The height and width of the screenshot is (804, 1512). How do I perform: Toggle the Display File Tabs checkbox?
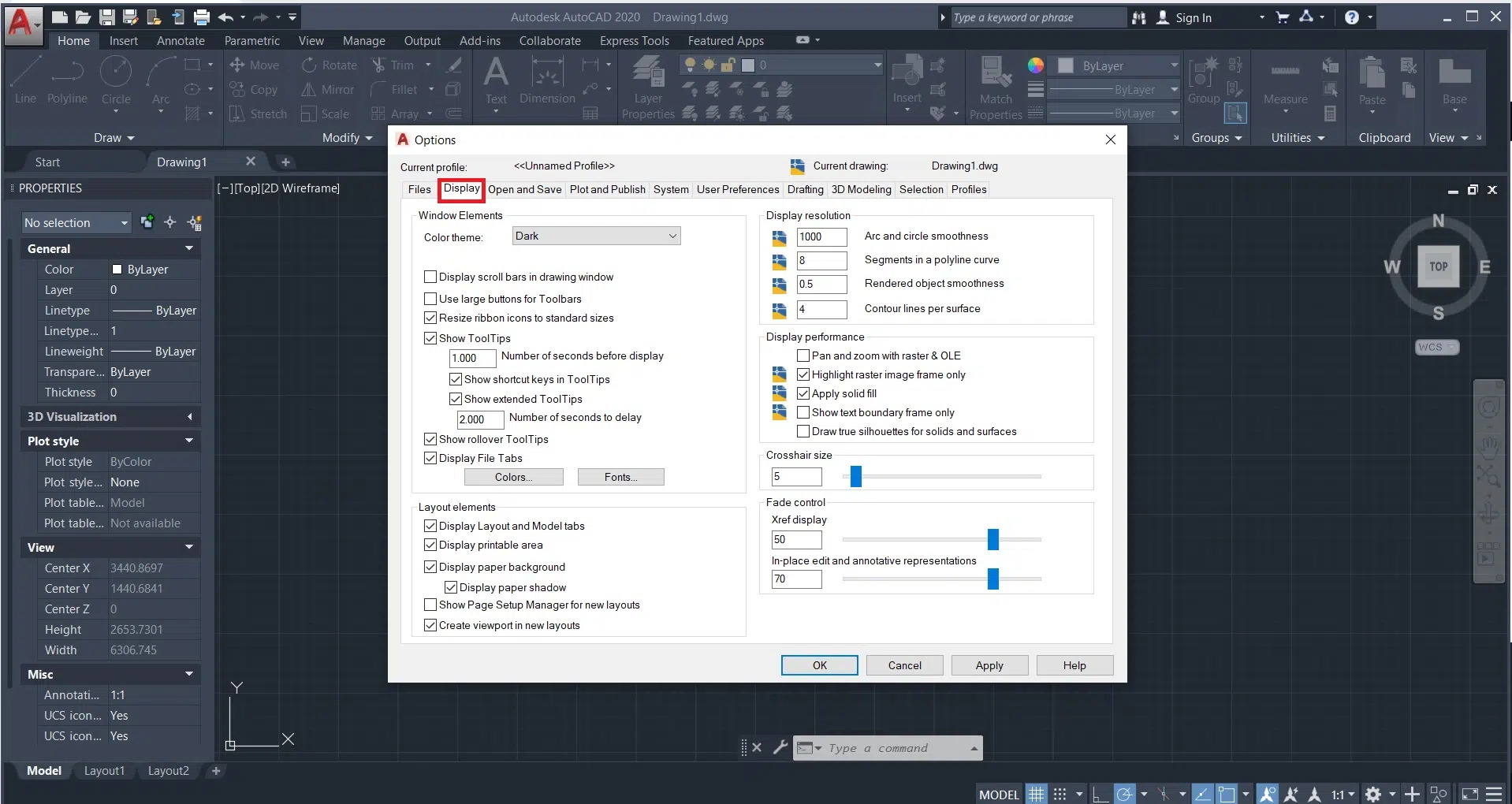(x=430, y=458)
